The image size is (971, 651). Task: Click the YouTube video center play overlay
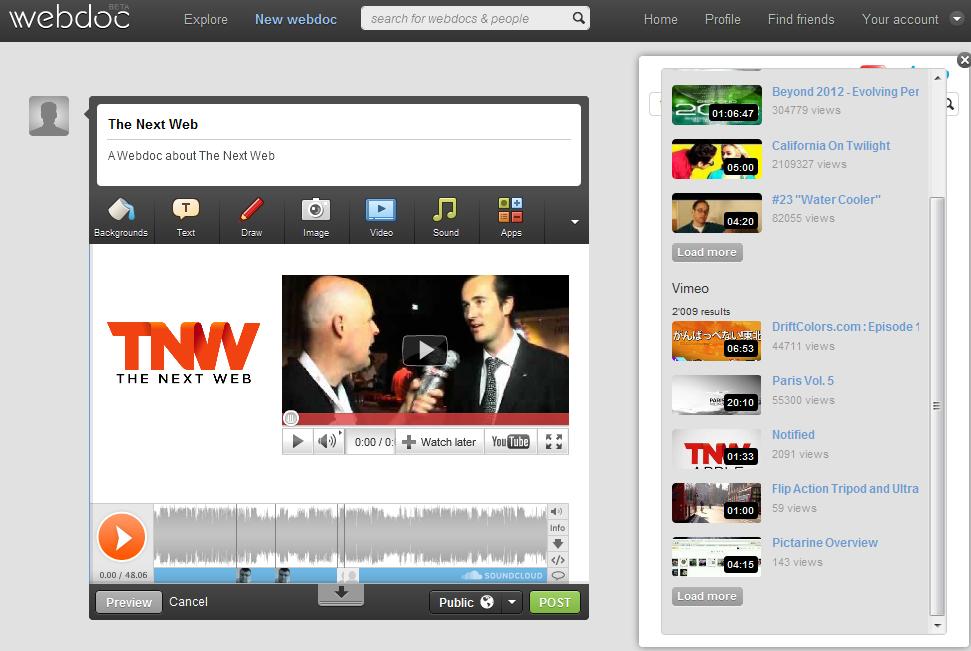(425, 351)
